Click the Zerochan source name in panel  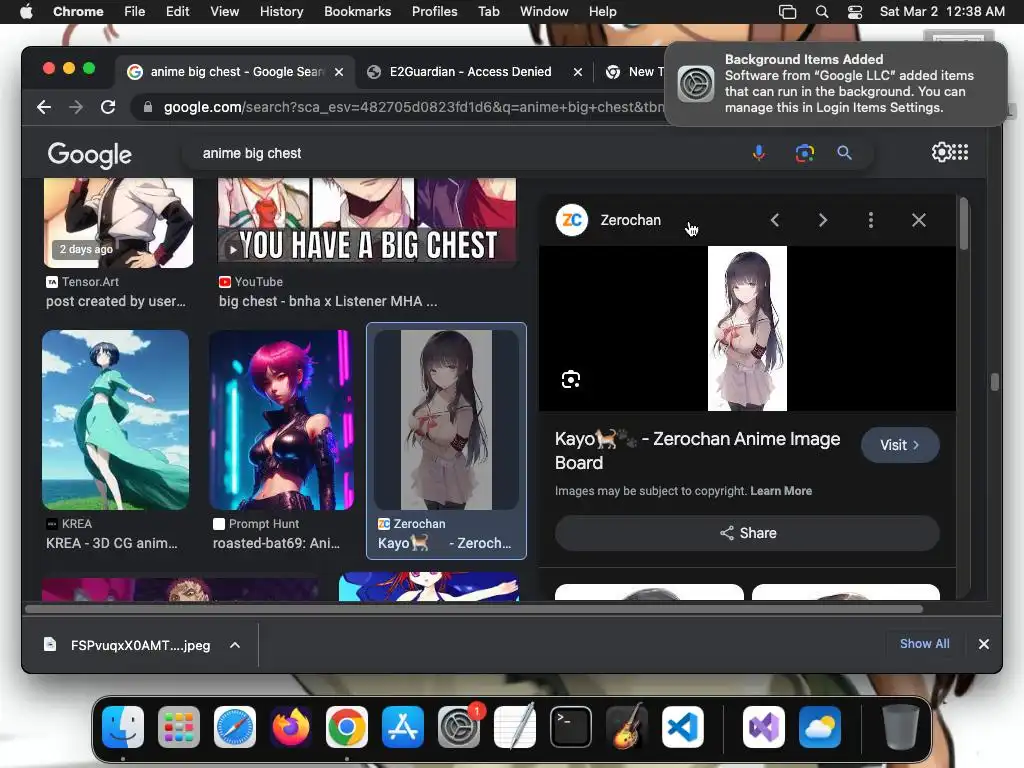coord(631,220)
